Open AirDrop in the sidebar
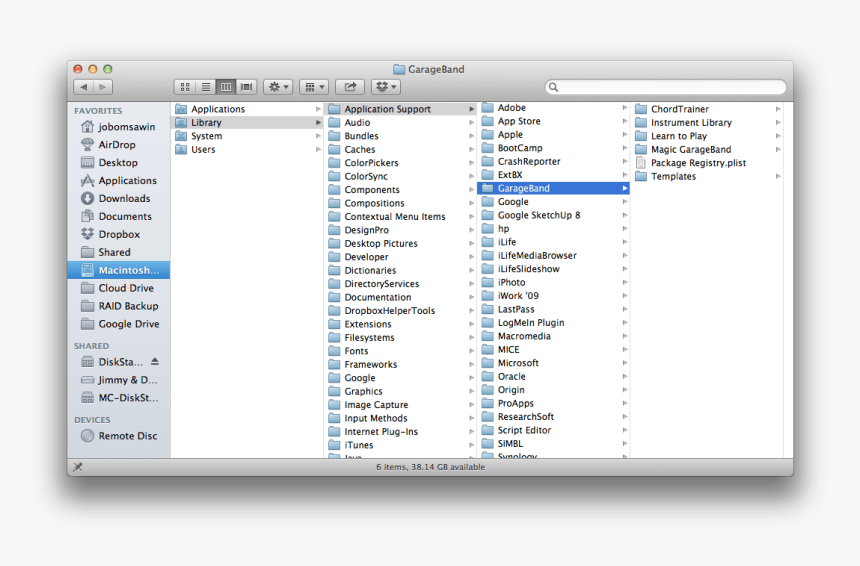 (119, 145)
